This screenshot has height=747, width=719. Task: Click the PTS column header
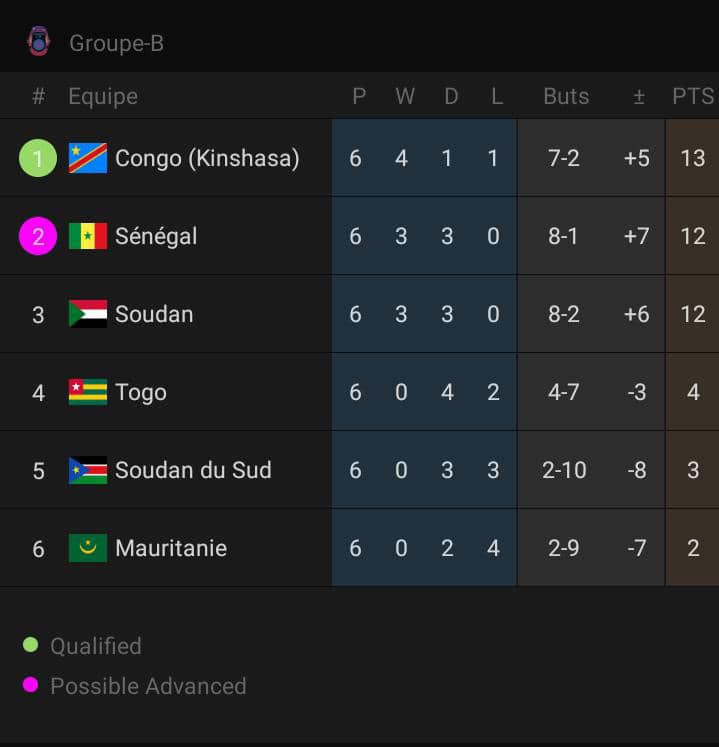tap(692, 97)
